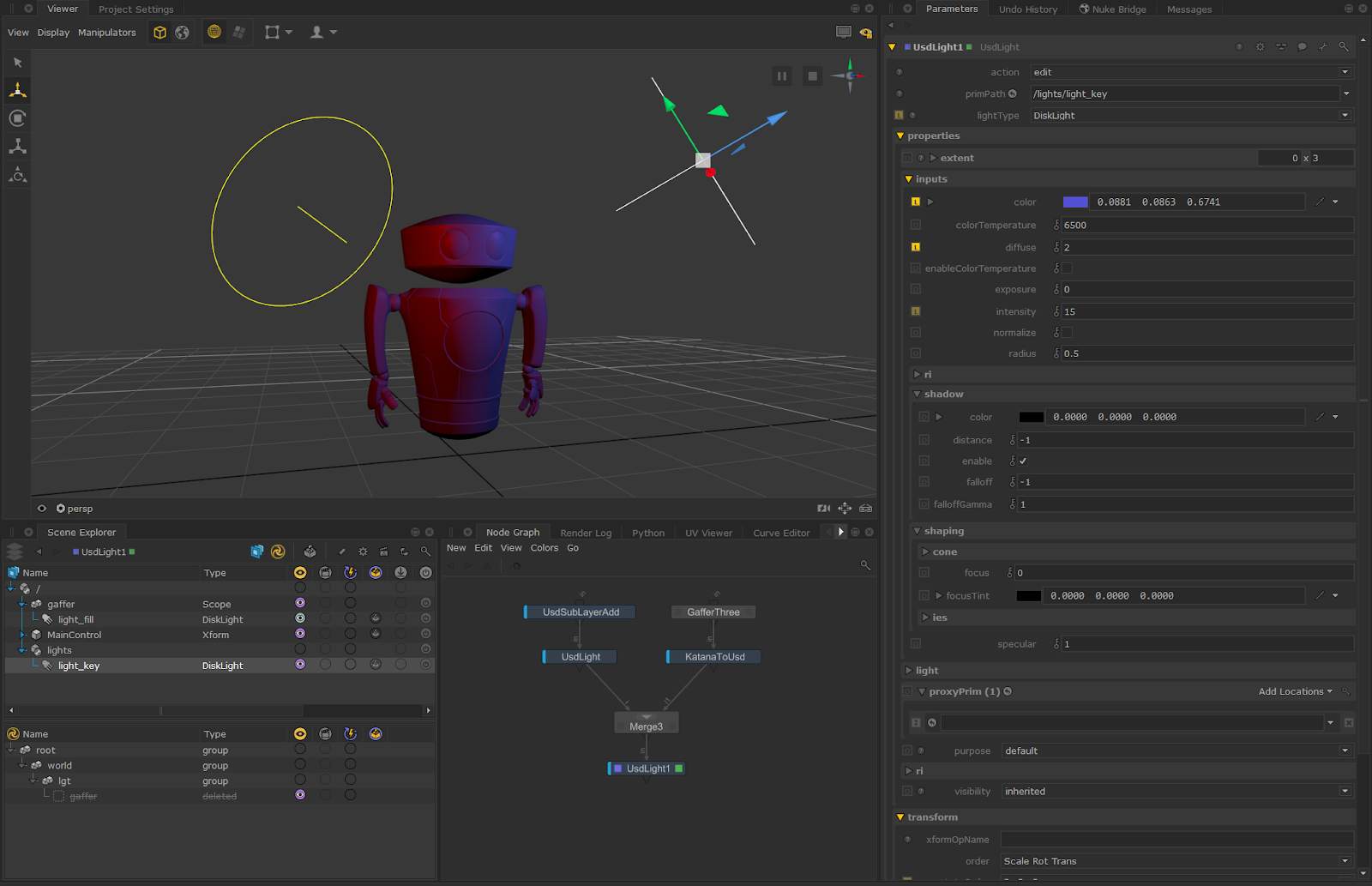Viewport: 1372px width, 886px height.
Task: Select the translate manipulator tool
Action: 17,90
